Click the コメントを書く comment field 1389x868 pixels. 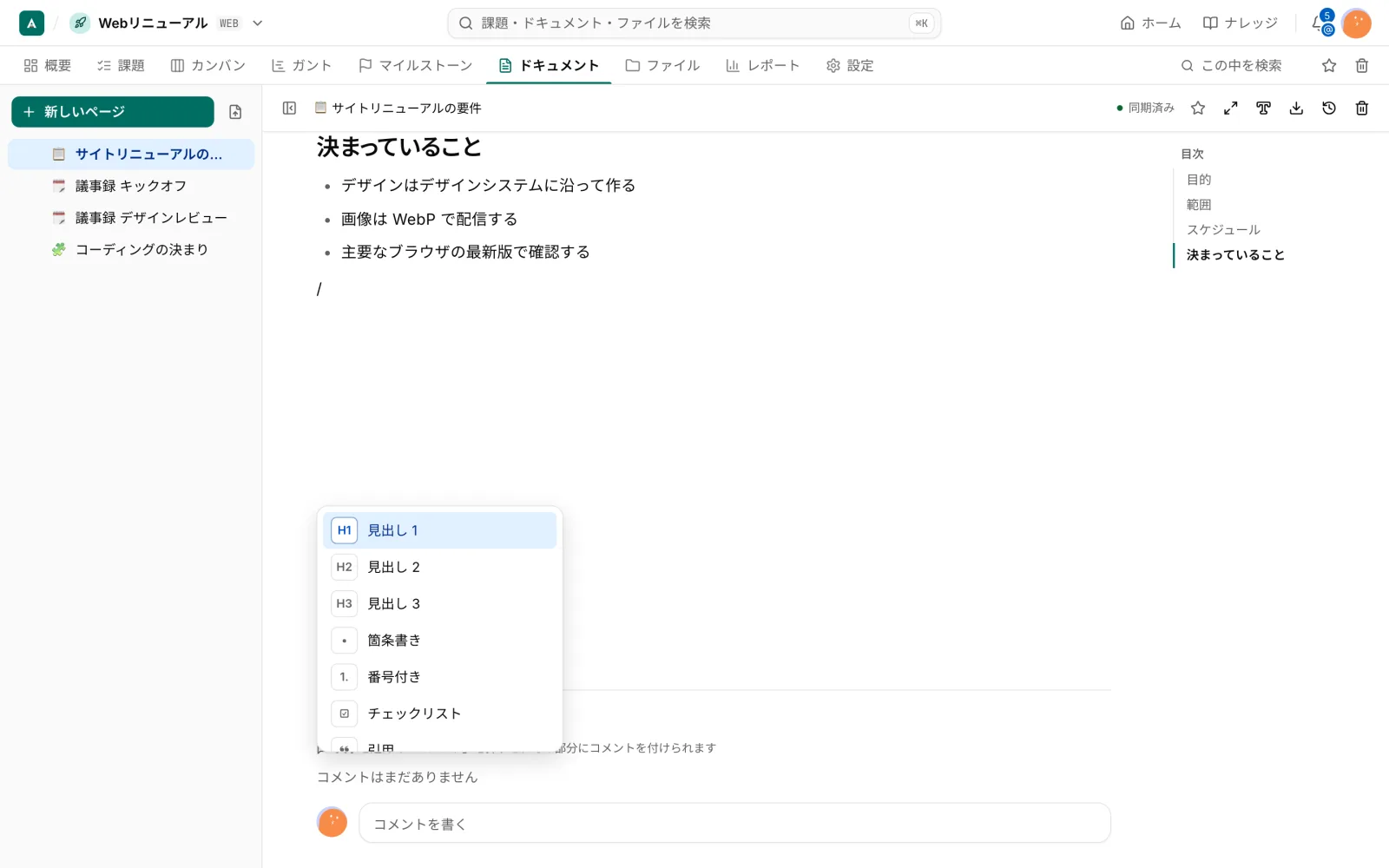[734, 823]
